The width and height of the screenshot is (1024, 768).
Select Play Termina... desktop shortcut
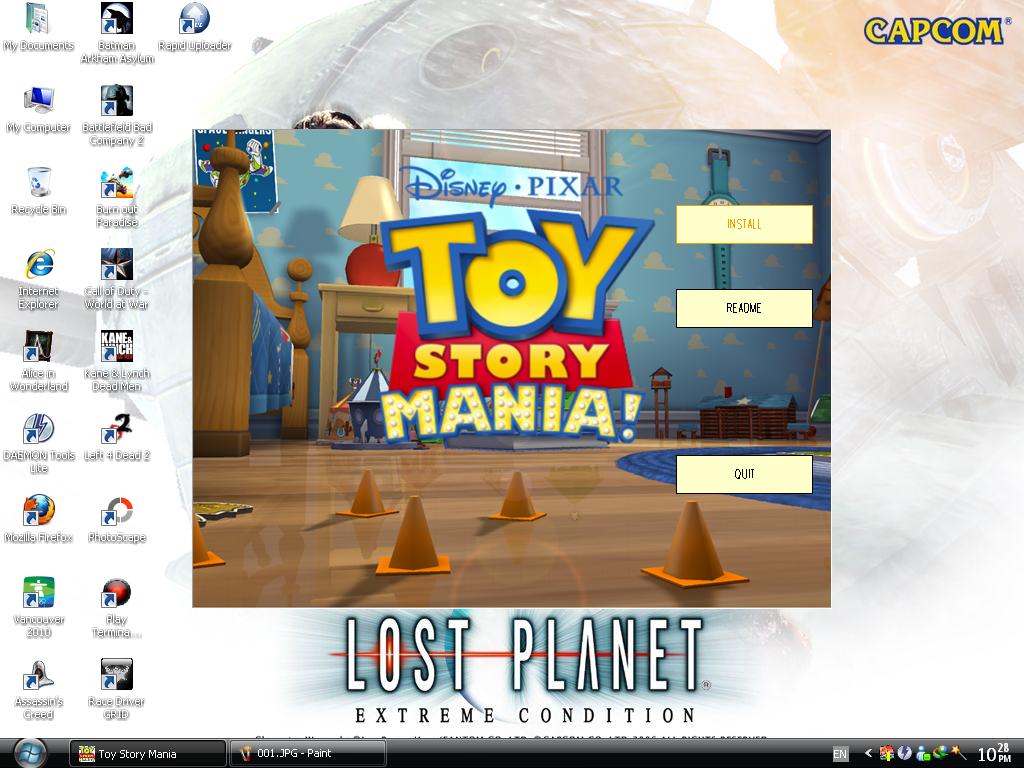[117, 607]
